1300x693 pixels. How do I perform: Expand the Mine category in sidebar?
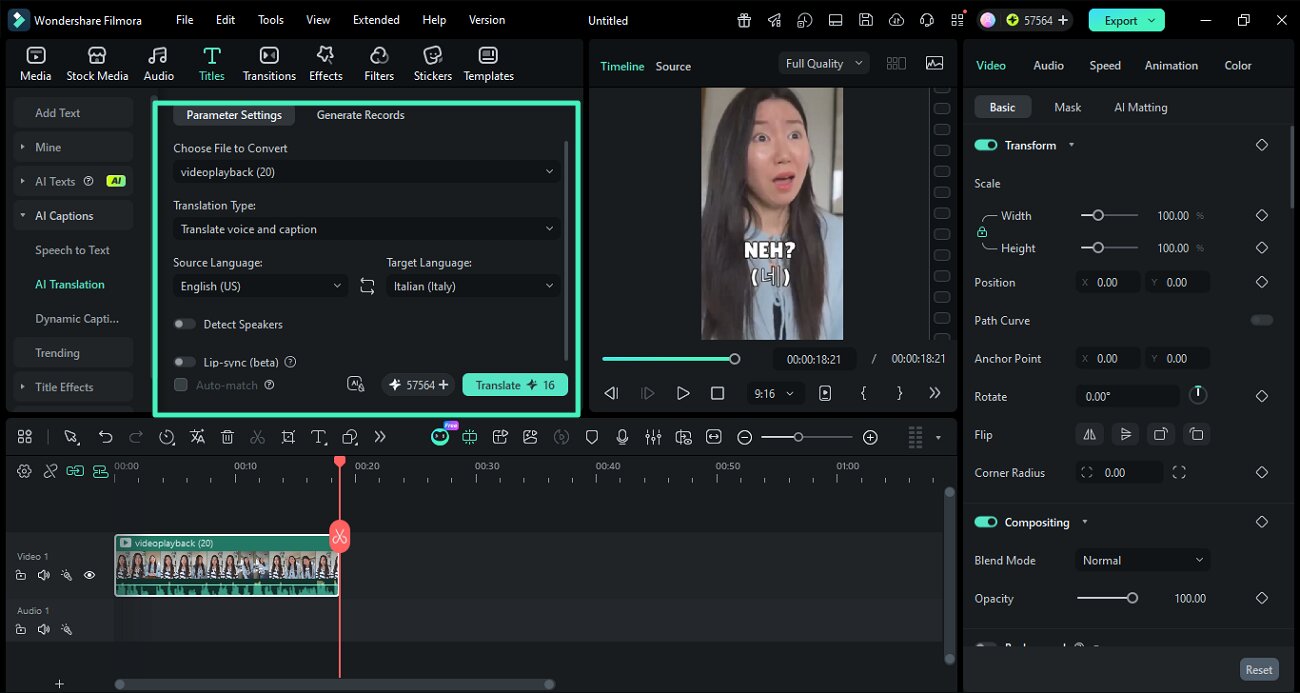click(73, 147)
